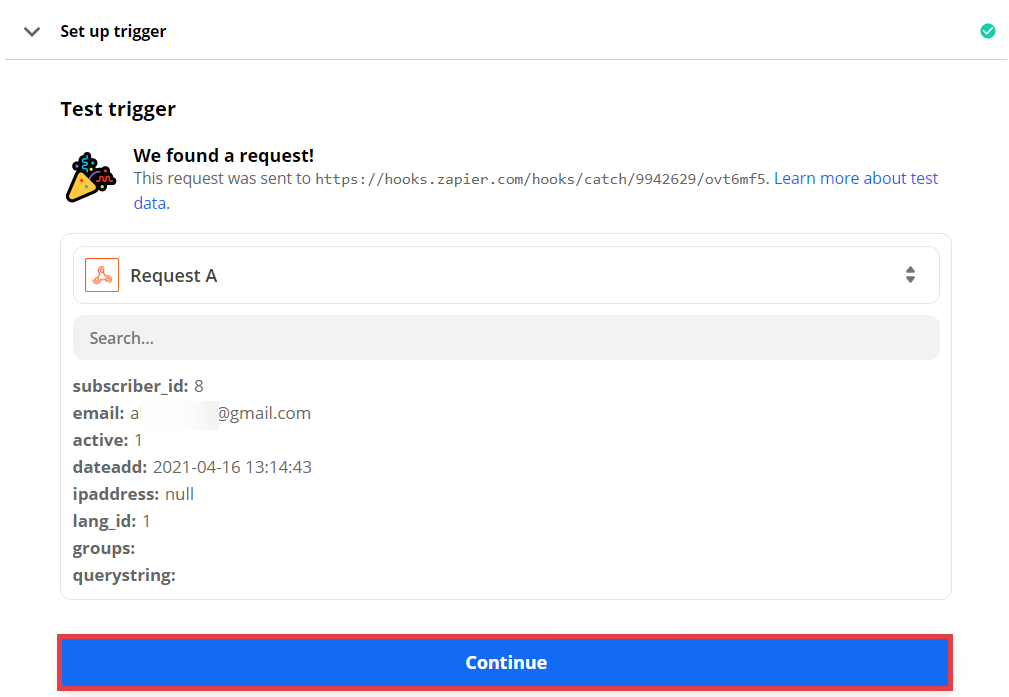The image size is (1009, 697).
Task: Click the Set up trigger section title
Action: click(113, 31)
